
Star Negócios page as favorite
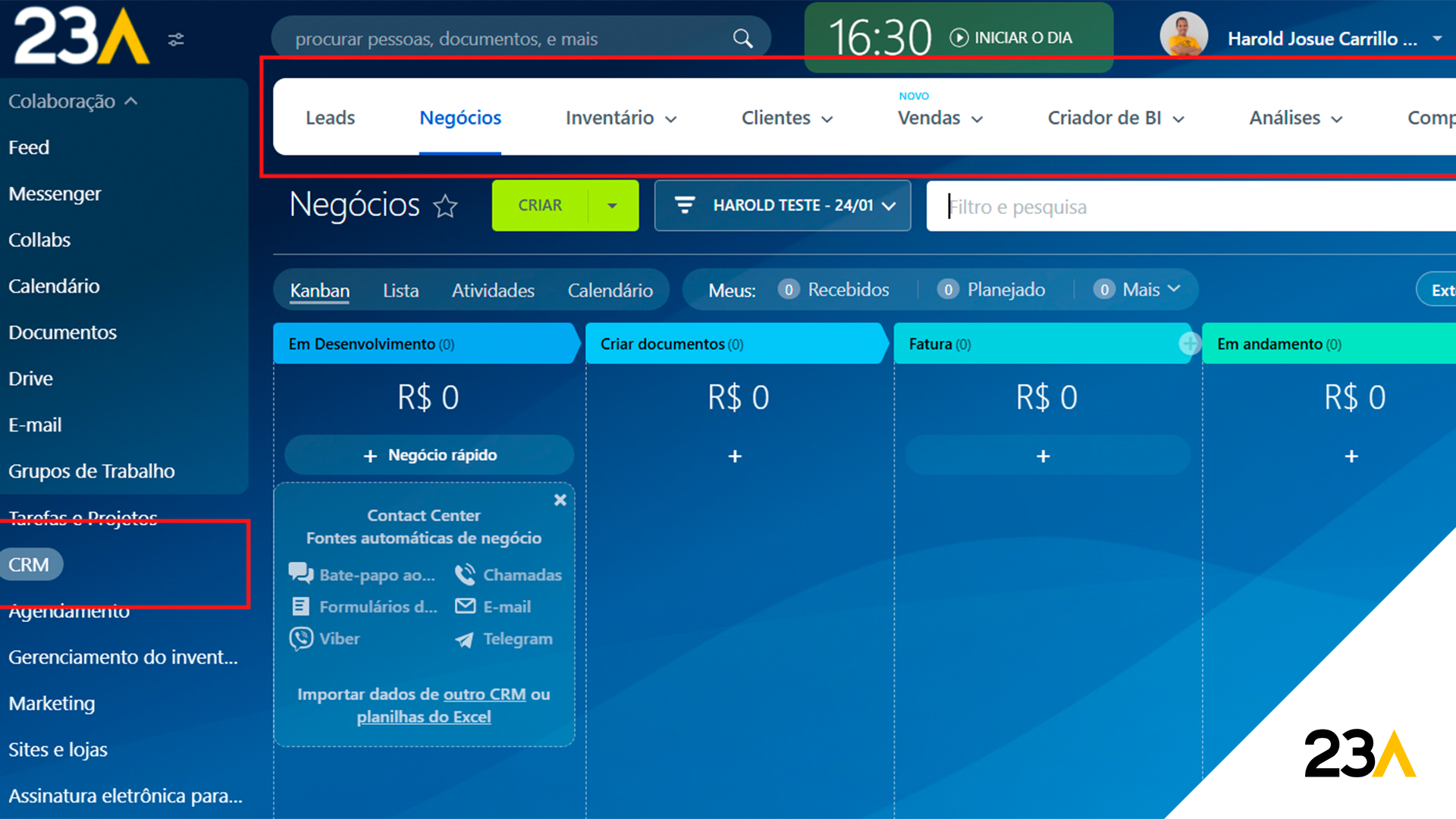click(x=445, y=206)
